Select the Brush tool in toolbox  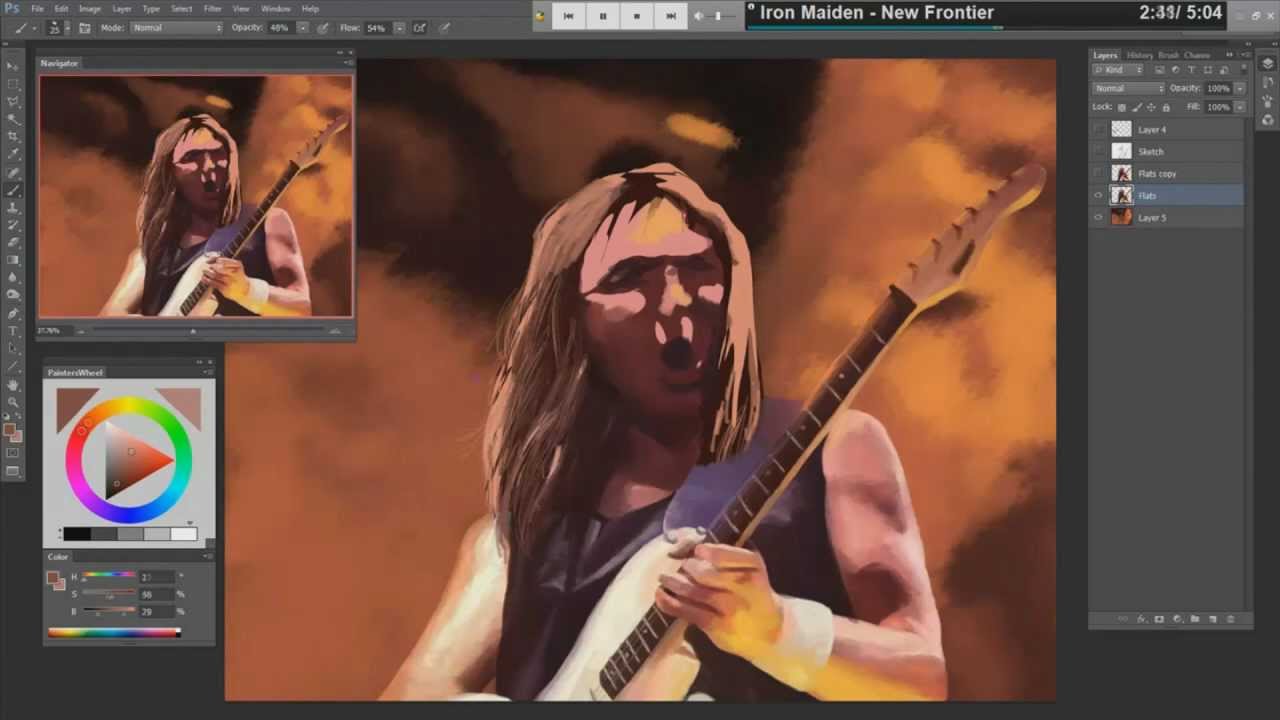pyautogui.click(x=13, y=190)
